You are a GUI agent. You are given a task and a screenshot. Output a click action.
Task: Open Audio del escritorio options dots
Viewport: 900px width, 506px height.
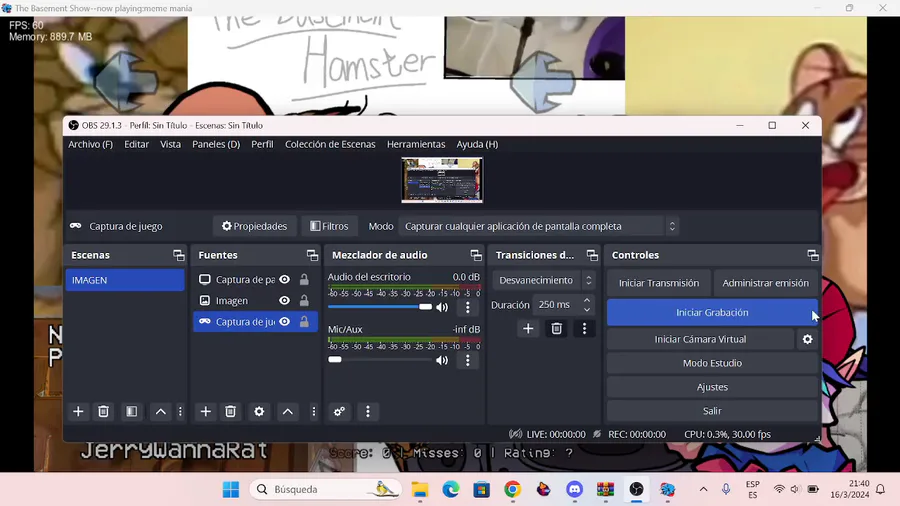click(468, 308)
